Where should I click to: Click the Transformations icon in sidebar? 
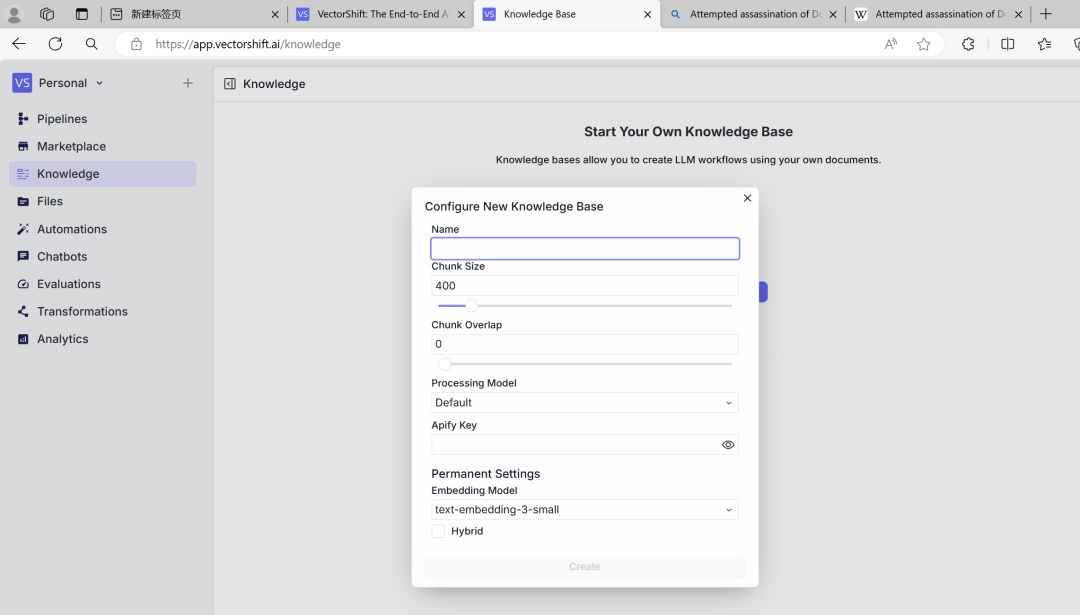pyautogui.click(x=23, y=311)
